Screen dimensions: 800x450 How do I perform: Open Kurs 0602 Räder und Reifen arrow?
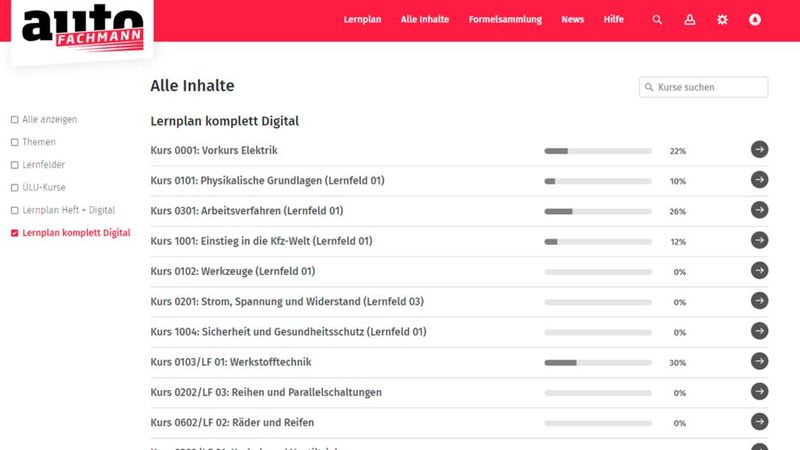[x=760, y=422]
